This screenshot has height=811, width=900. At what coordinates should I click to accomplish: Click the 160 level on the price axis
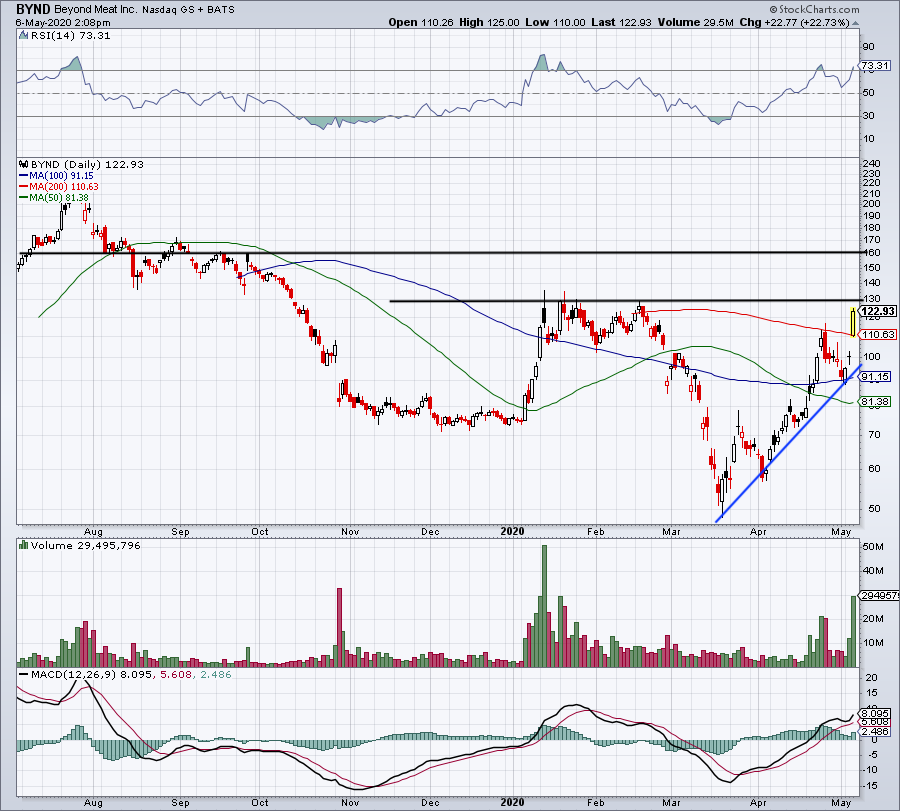tap(870, 253)
